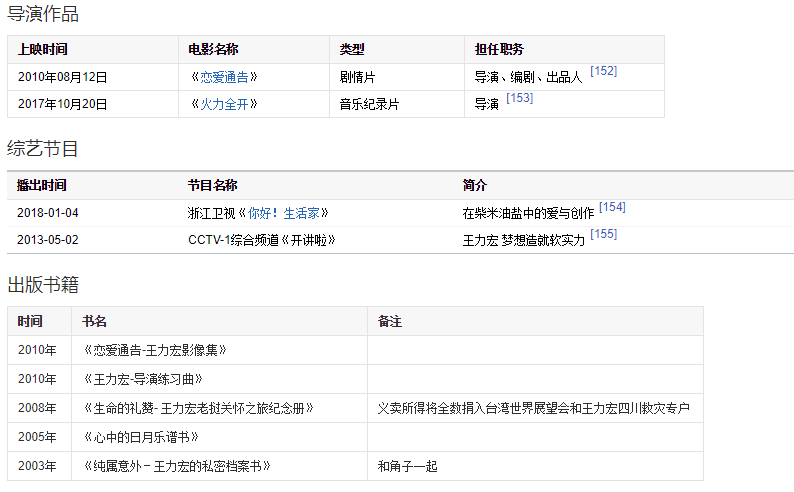Click the 上映时间 column header
Viewport: 794px width, 492px height.
43,50
